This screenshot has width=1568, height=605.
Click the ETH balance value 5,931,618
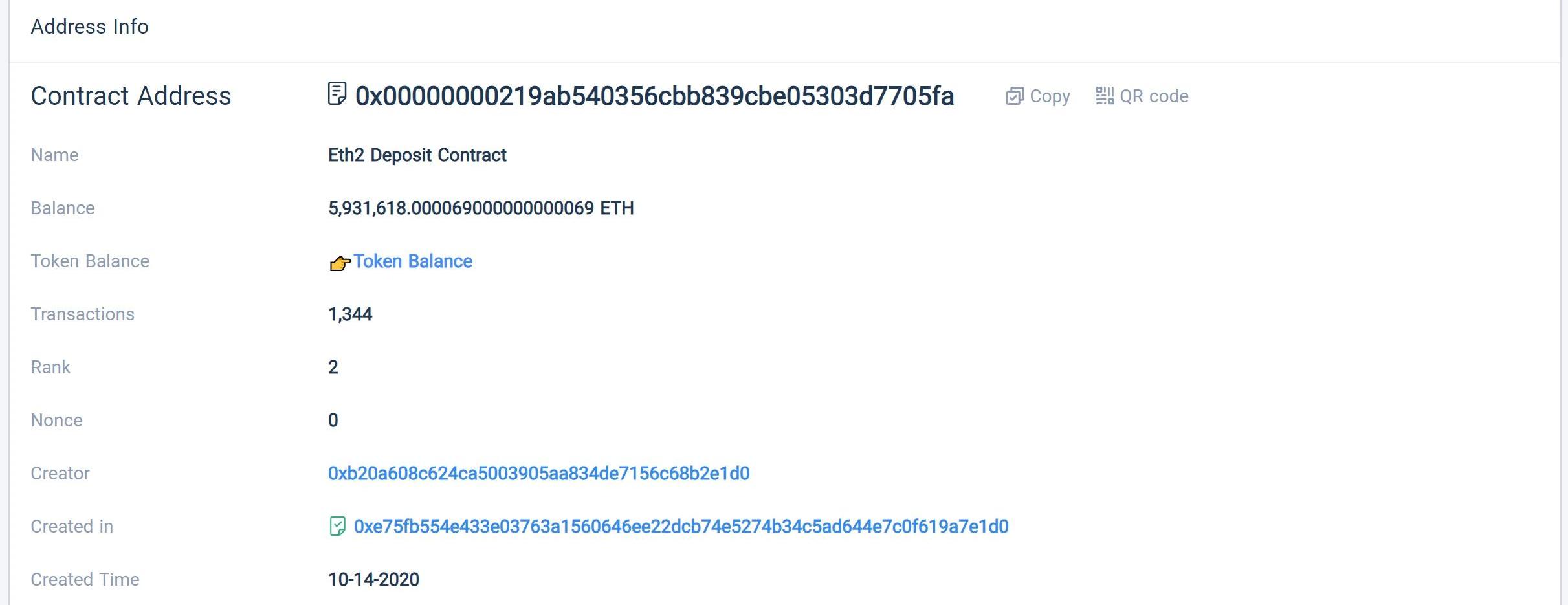click(481, 208)
